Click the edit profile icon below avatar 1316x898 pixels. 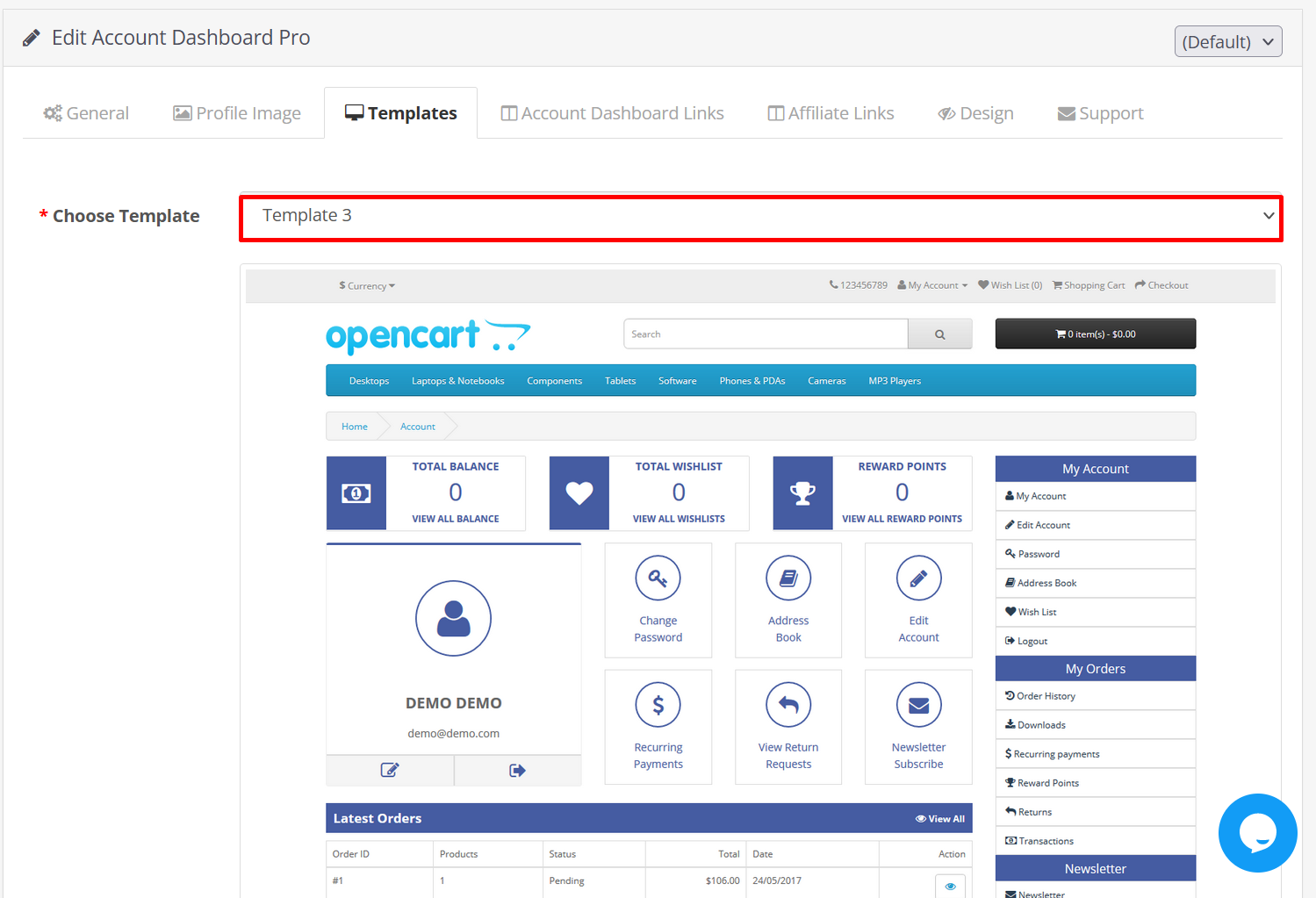click(x=390, y=770)
